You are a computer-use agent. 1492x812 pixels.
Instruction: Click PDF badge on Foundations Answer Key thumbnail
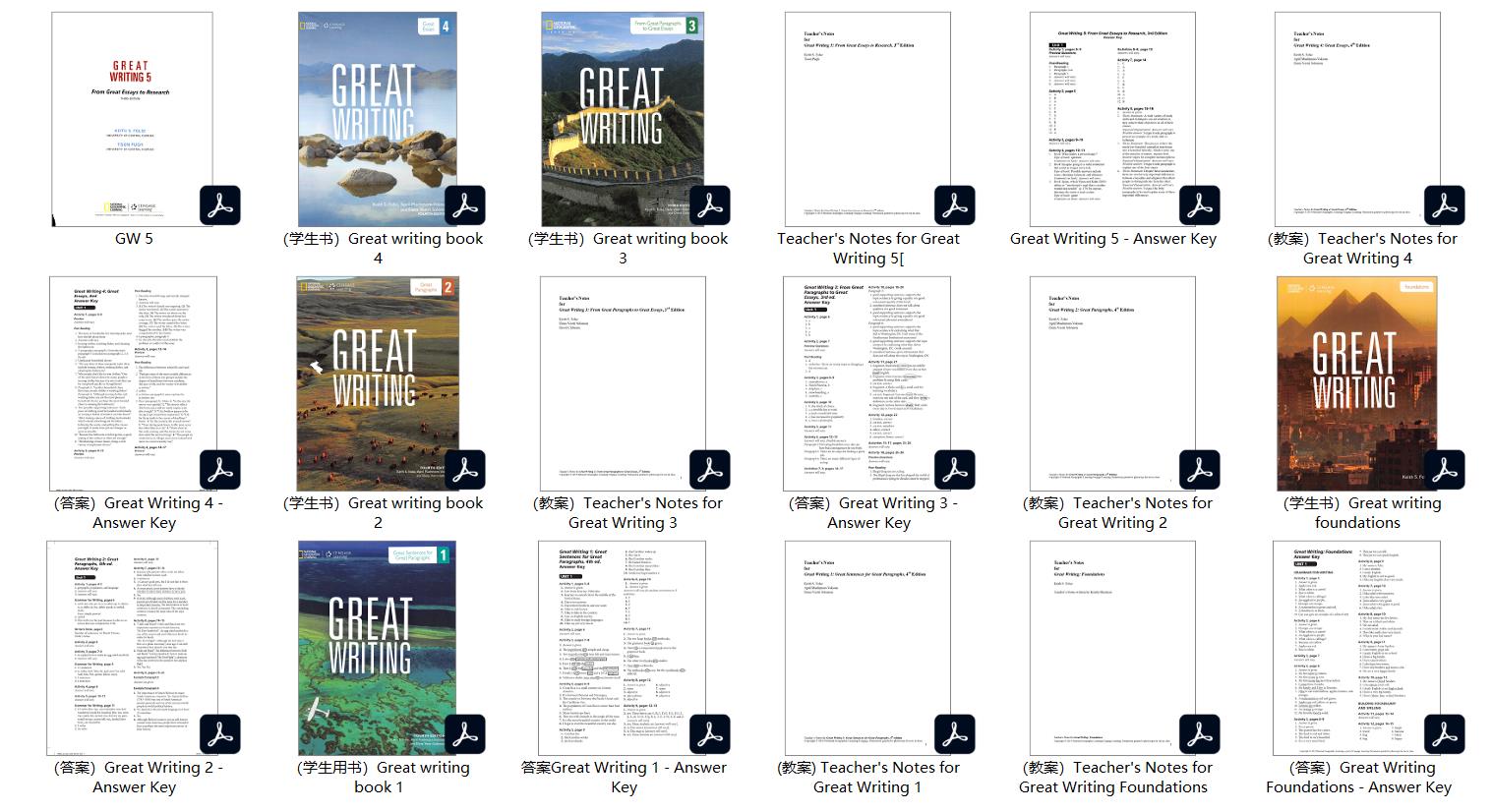[1444, 735]
